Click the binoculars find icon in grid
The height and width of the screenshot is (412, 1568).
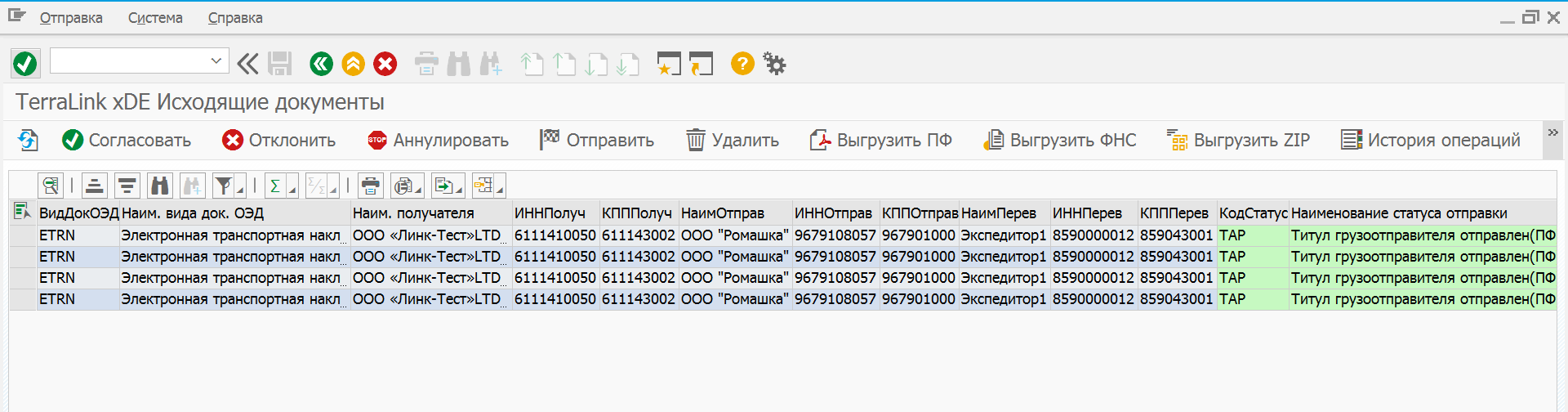pyautogui.click(x=159, y=186)
